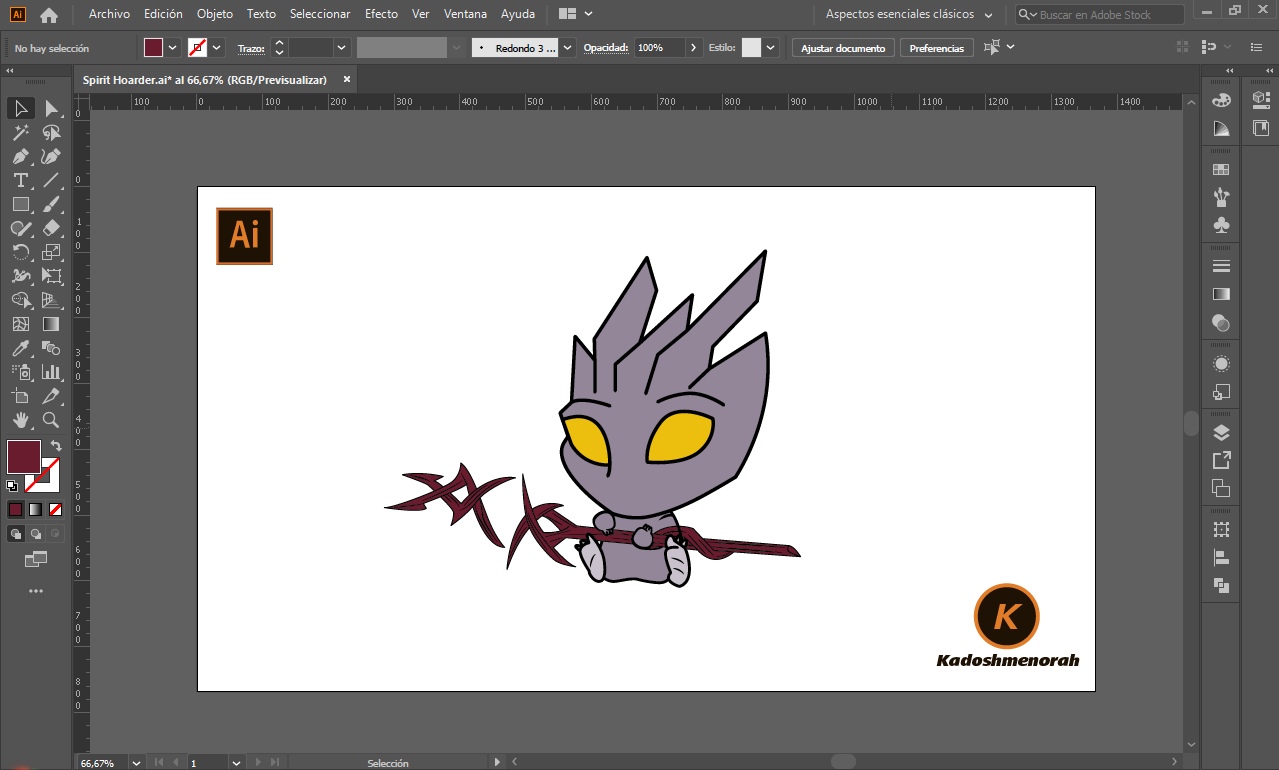Viewport: 1279px width, 770px height.
Task: Open Edit Toolbar three dots
Action: coord(36,591)
